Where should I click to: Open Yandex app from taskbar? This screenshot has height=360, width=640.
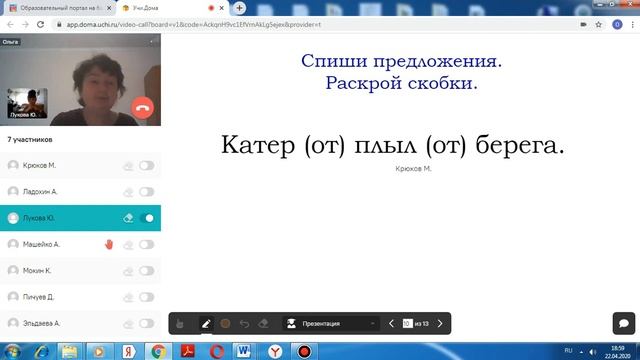[129, 351]
